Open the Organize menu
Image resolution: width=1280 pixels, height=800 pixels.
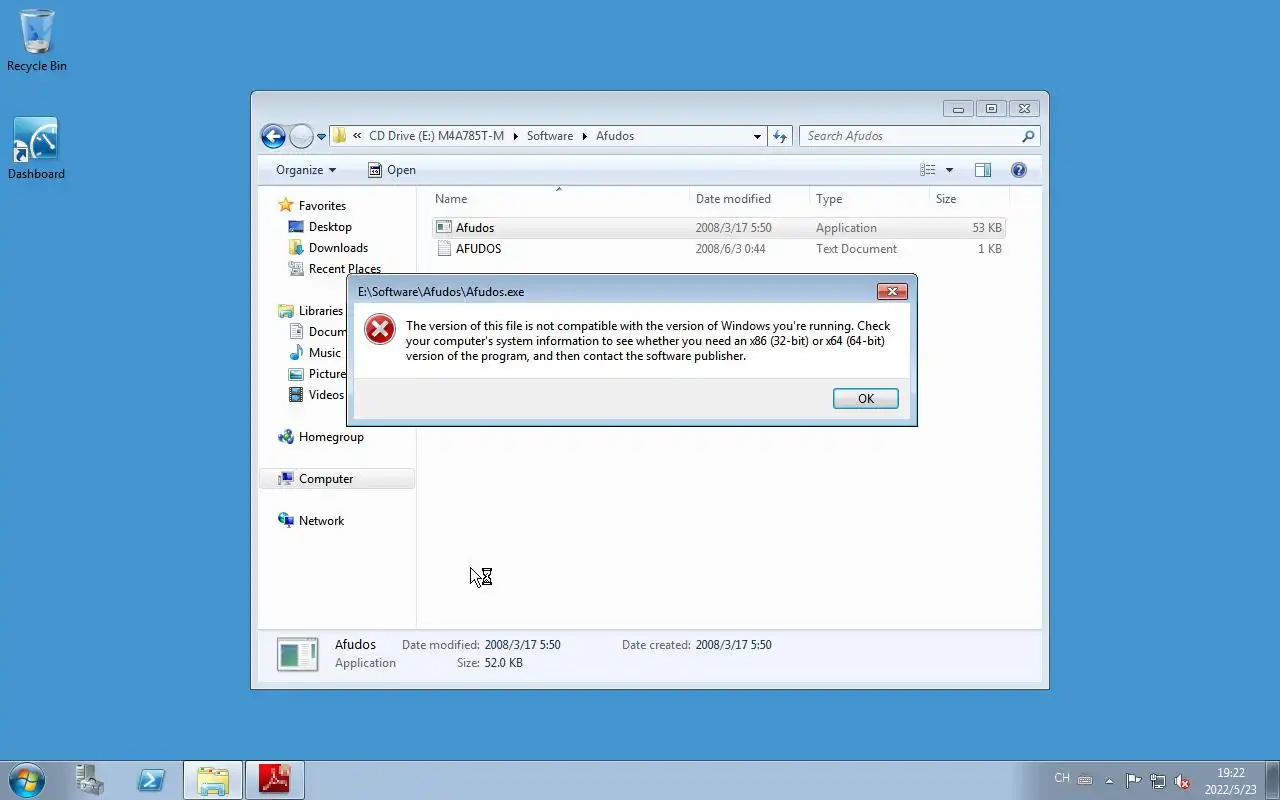(x=306, y=170)
